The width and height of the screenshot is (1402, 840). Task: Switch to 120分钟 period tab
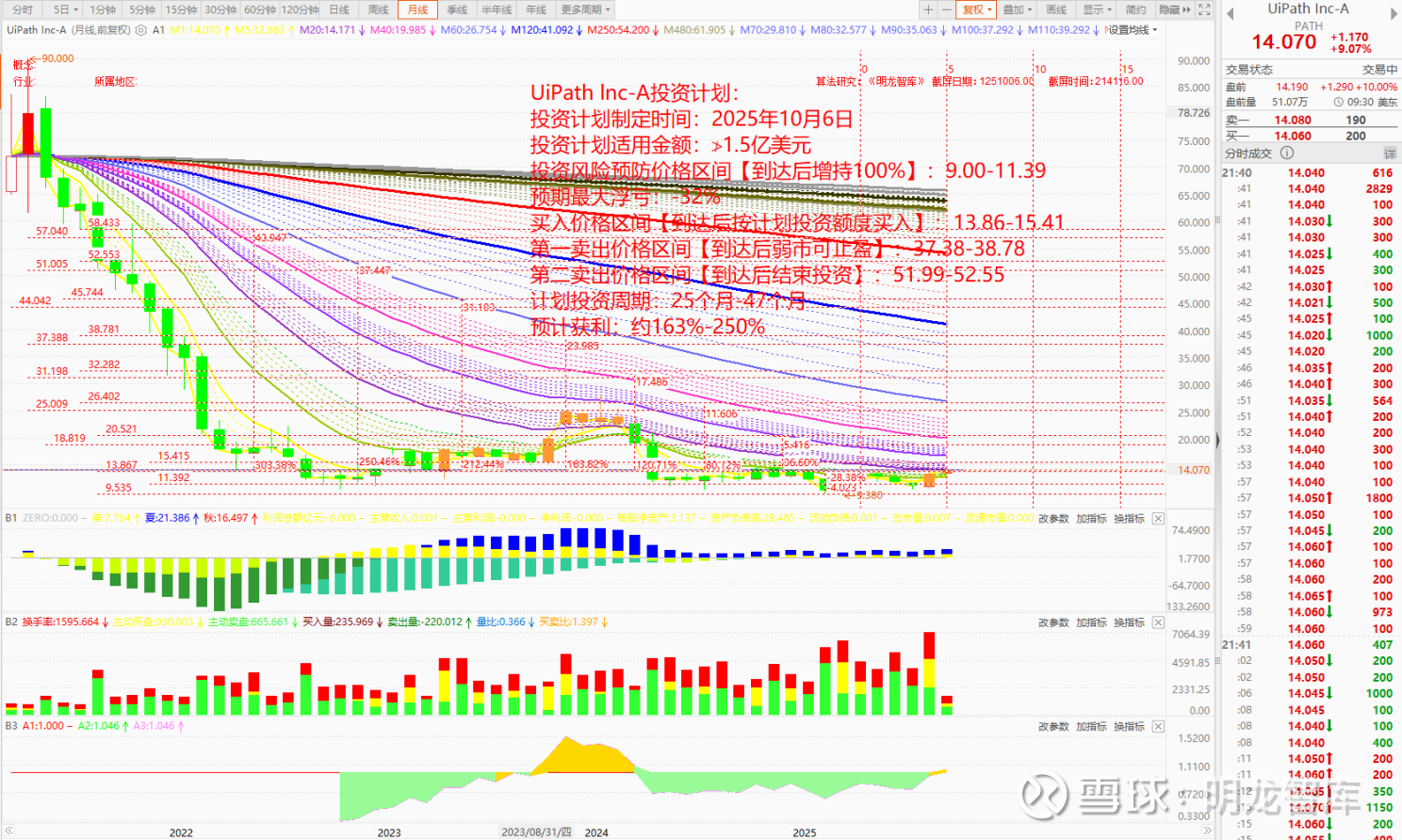point(301,9)
